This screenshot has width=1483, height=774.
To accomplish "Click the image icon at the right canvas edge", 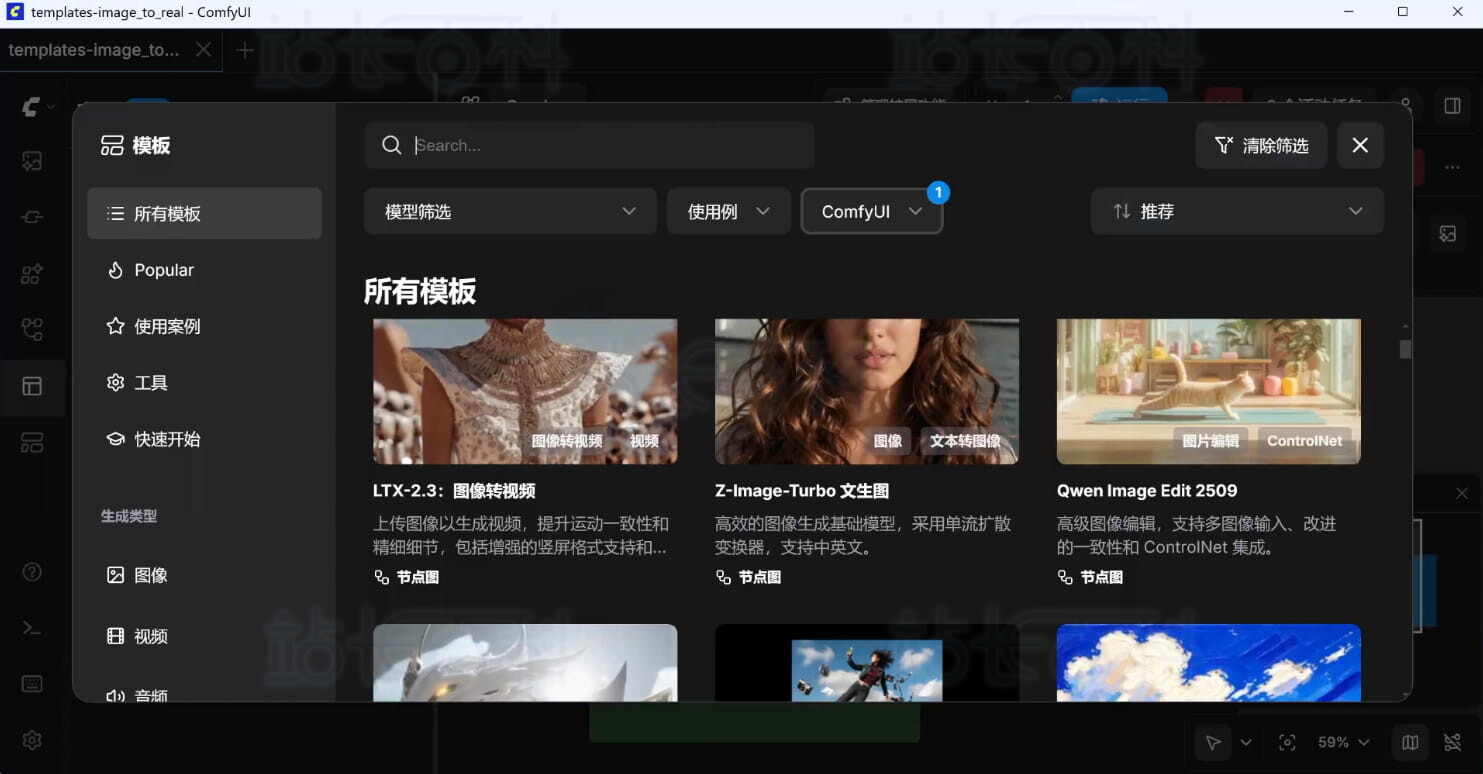I will click(x=1448, y=234).
